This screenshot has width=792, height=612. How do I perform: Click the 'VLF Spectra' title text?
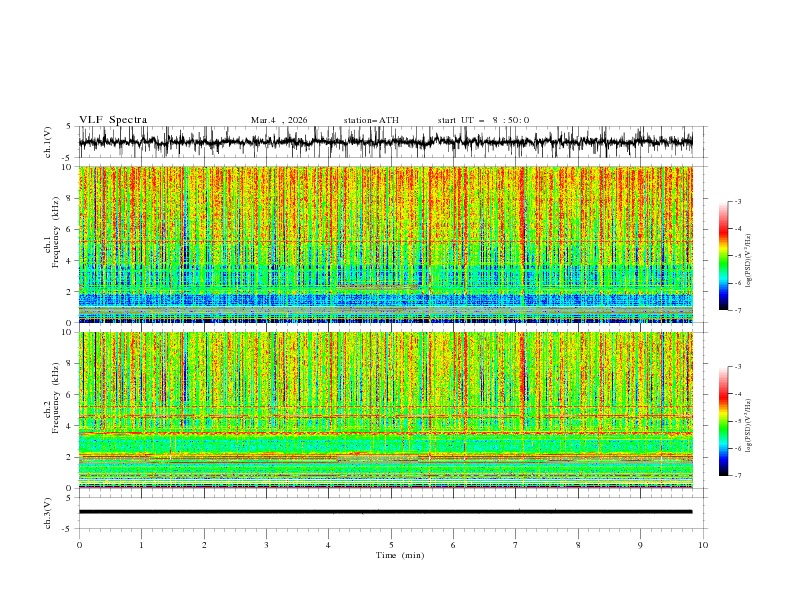pyautogui.click(x=113, y=120)
